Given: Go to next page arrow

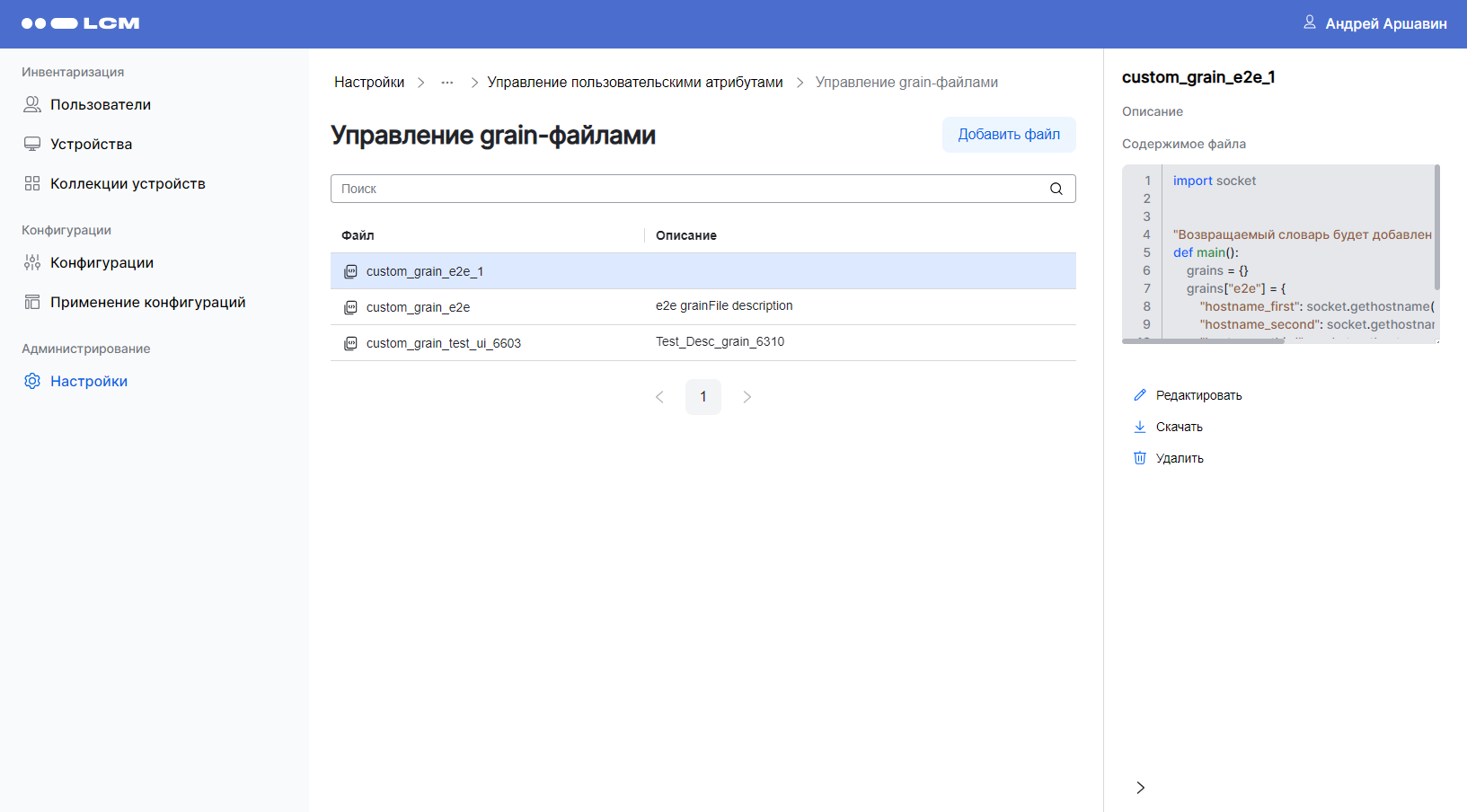Looking at the screenshot, I should point(747,397).
